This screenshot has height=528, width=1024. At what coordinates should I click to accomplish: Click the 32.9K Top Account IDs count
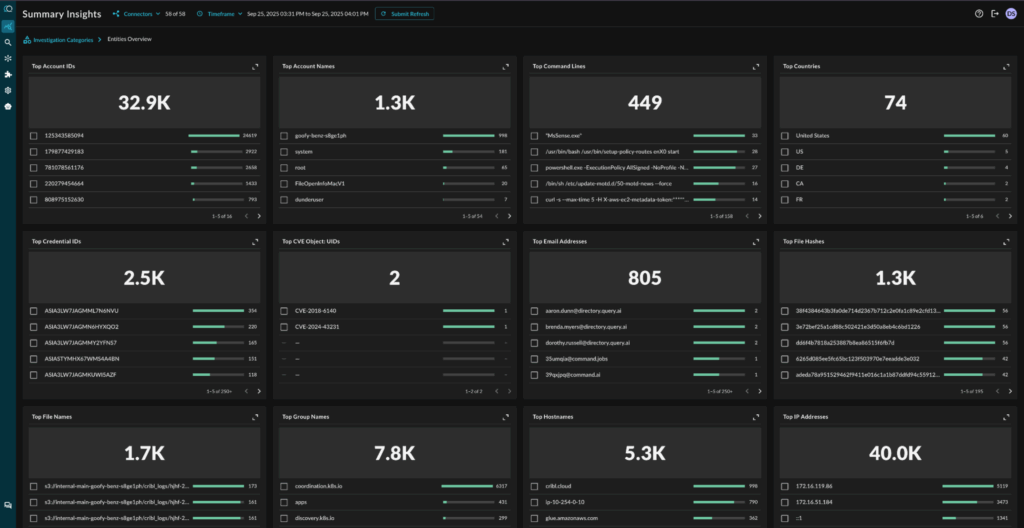pyautogui.click(x=145, y=102)
